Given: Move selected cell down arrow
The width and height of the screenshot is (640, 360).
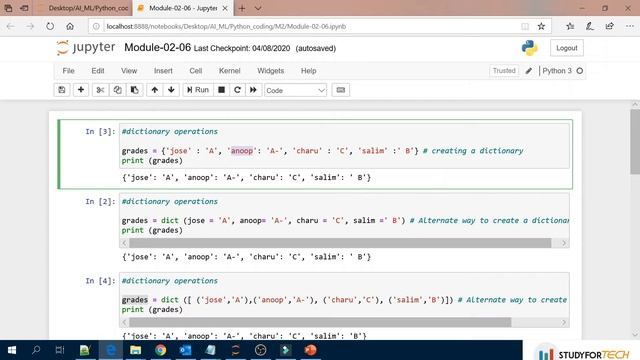Looking at the screenshot, I should pyautogui.click(x=171, y=90).
